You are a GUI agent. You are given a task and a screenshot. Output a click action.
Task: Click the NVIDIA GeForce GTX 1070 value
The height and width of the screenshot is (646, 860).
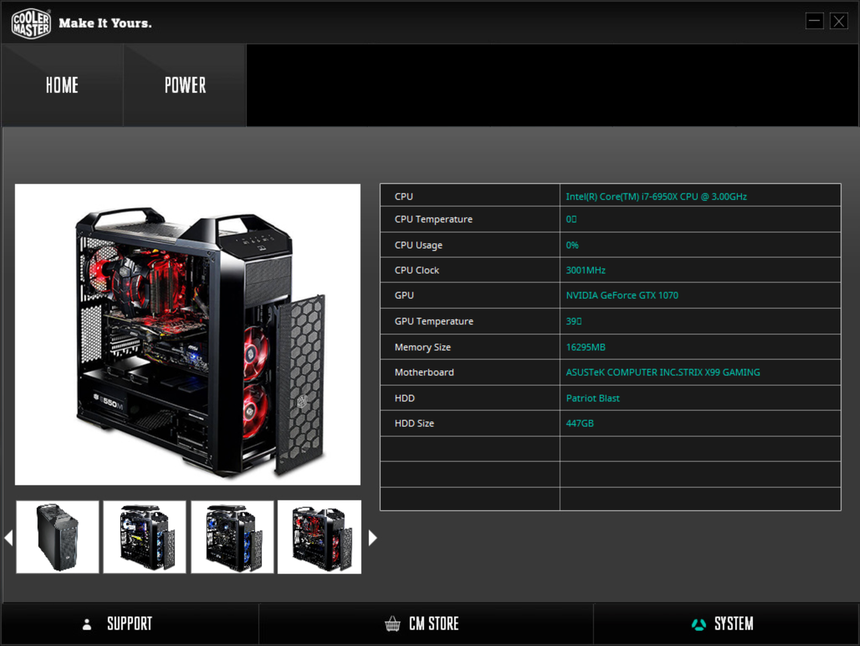[x=622, y=296]
